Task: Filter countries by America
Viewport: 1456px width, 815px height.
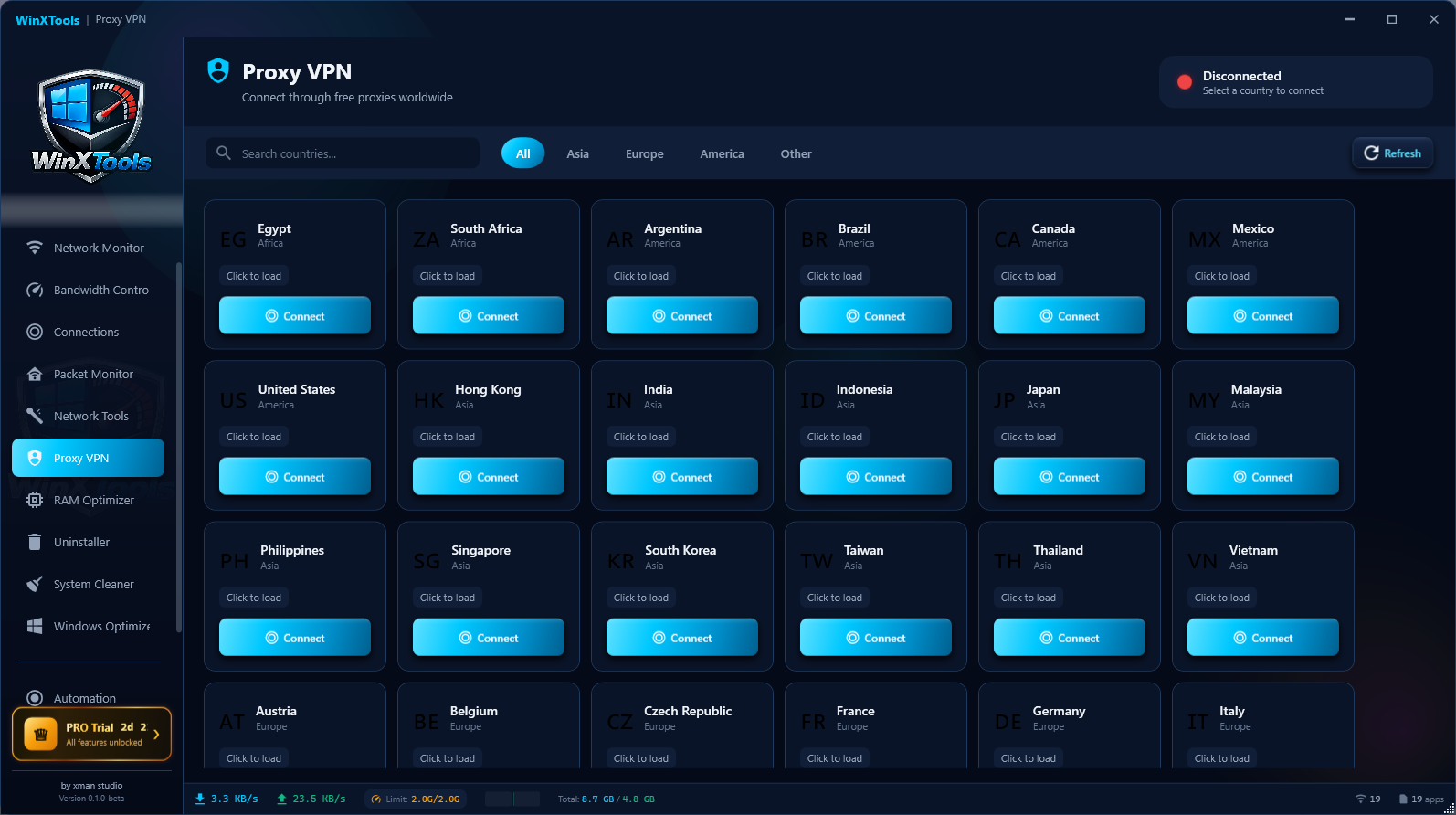Action: click(x=722, y=153)
